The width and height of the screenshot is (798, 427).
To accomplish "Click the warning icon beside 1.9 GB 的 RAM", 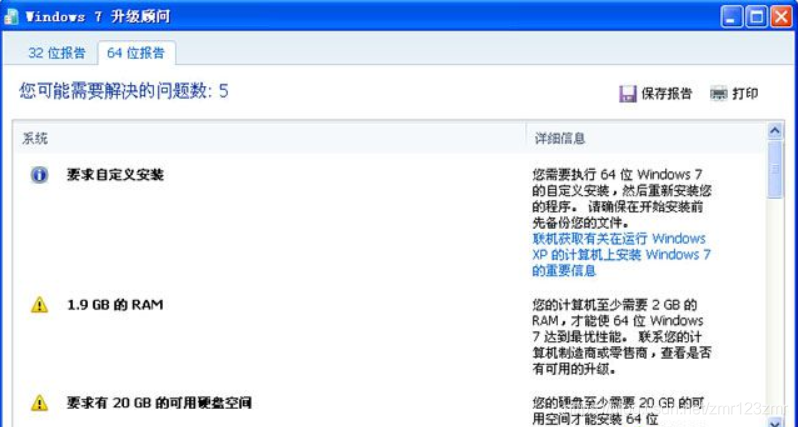I will [x=39, y=305].
